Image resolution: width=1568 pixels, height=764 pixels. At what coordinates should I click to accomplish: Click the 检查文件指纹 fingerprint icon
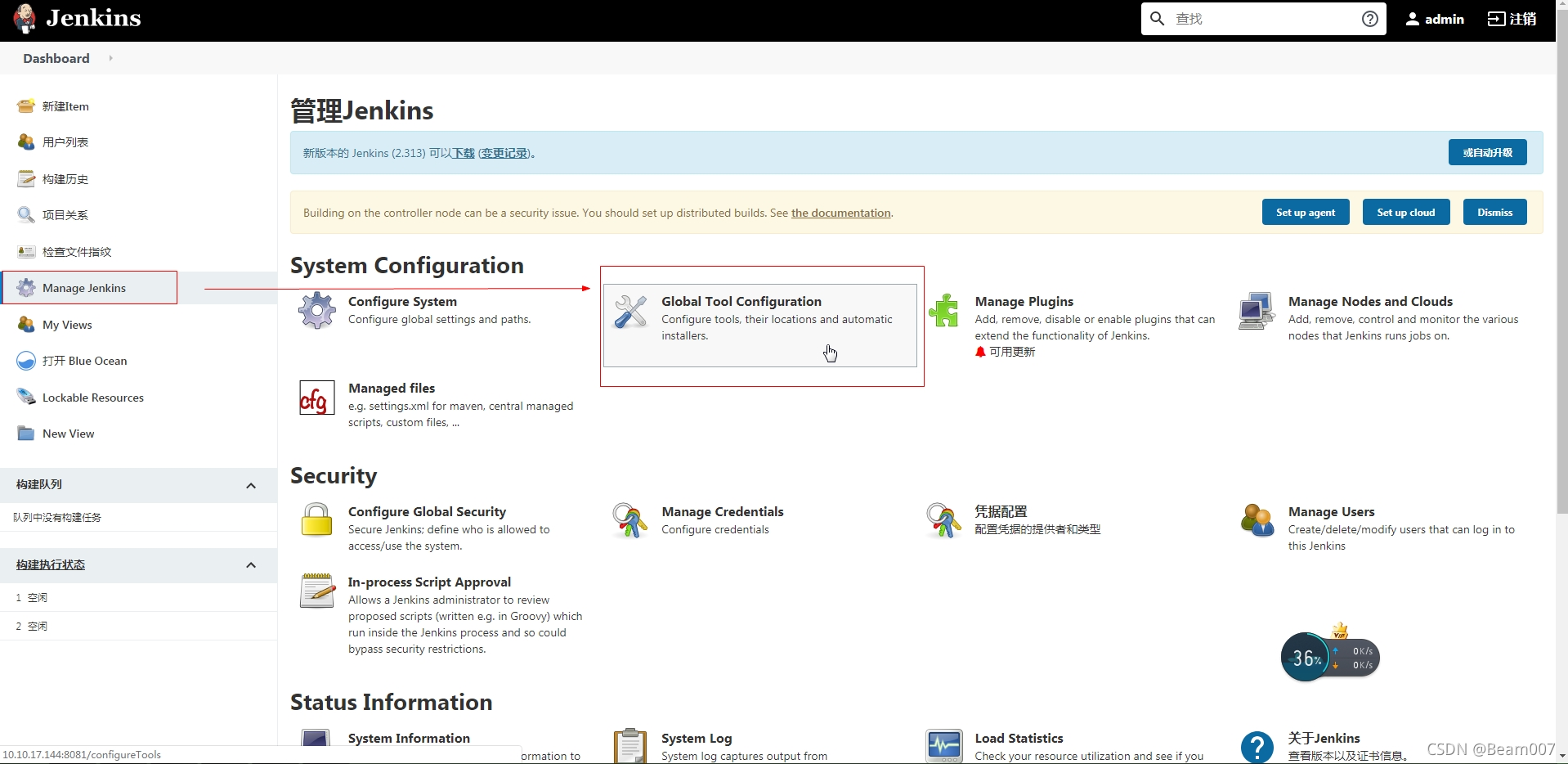point(26,252)
